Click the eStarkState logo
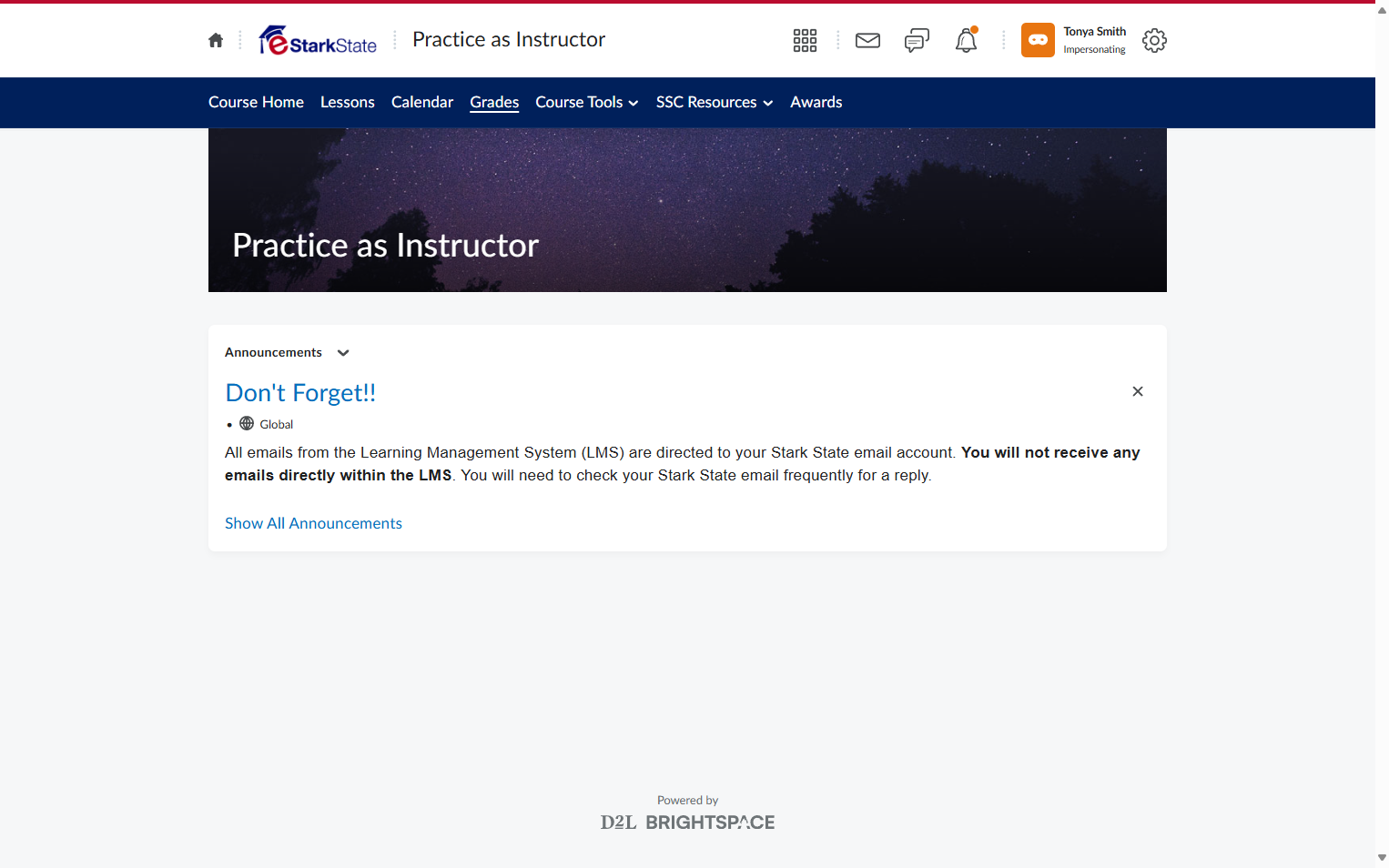 click(x=318, y=40)
